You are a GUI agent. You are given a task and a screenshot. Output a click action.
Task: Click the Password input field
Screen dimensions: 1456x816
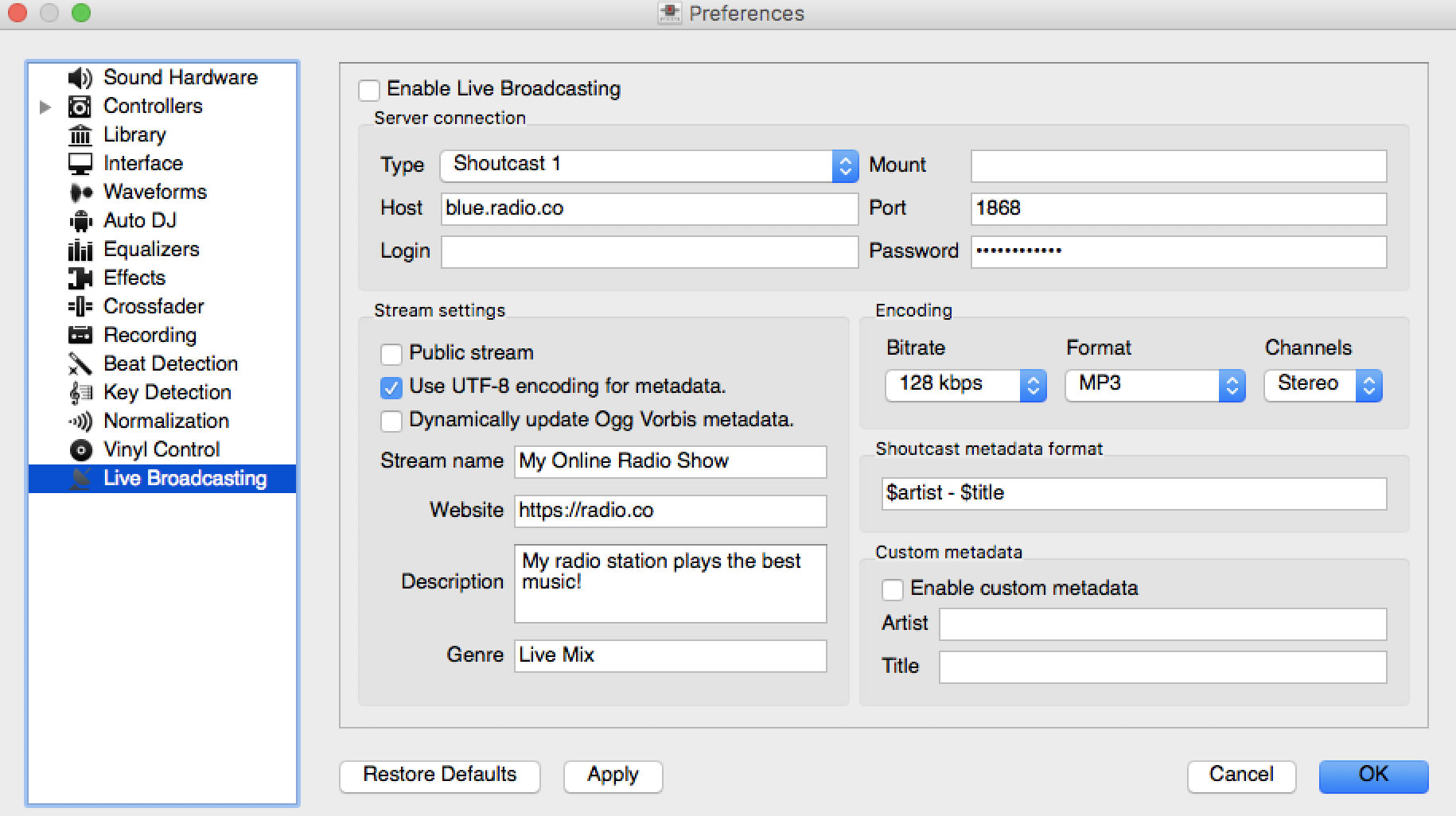tap(1178, 251)
